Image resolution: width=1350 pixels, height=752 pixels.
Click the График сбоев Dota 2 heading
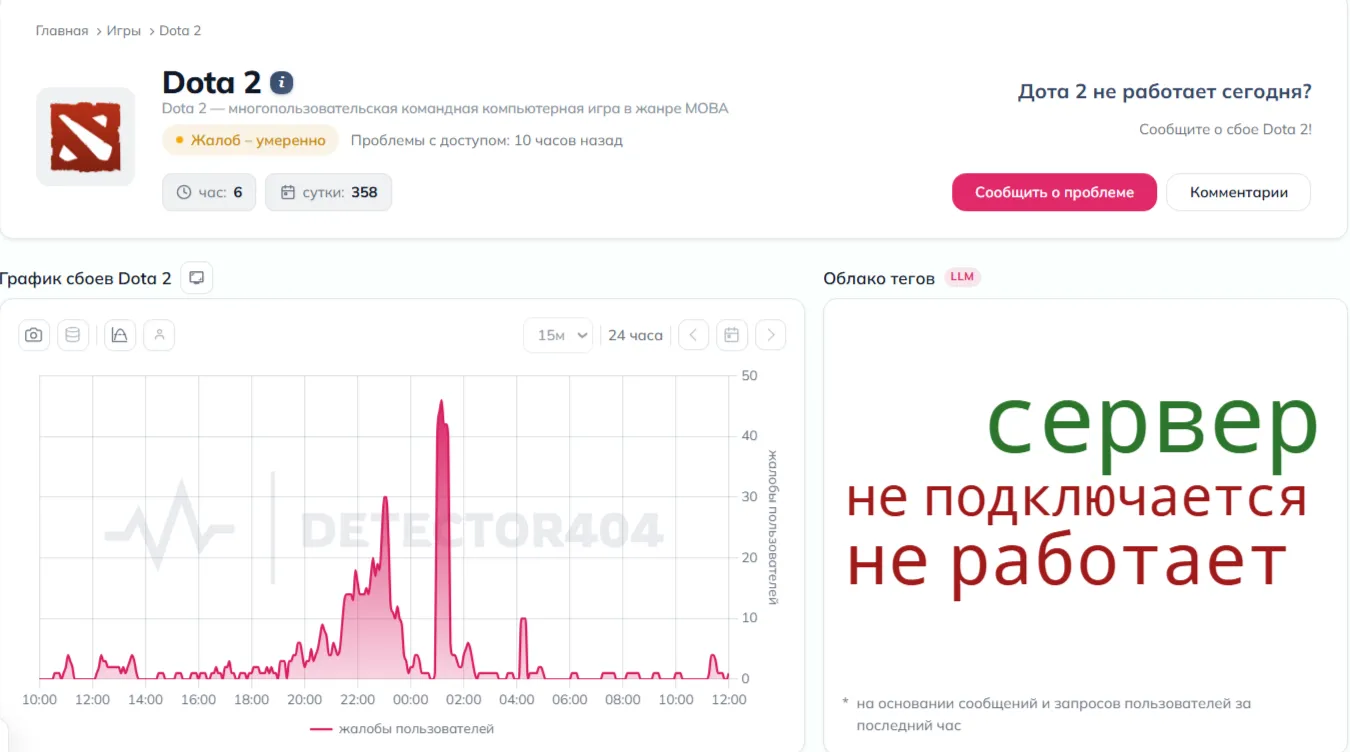pos(86,278)
